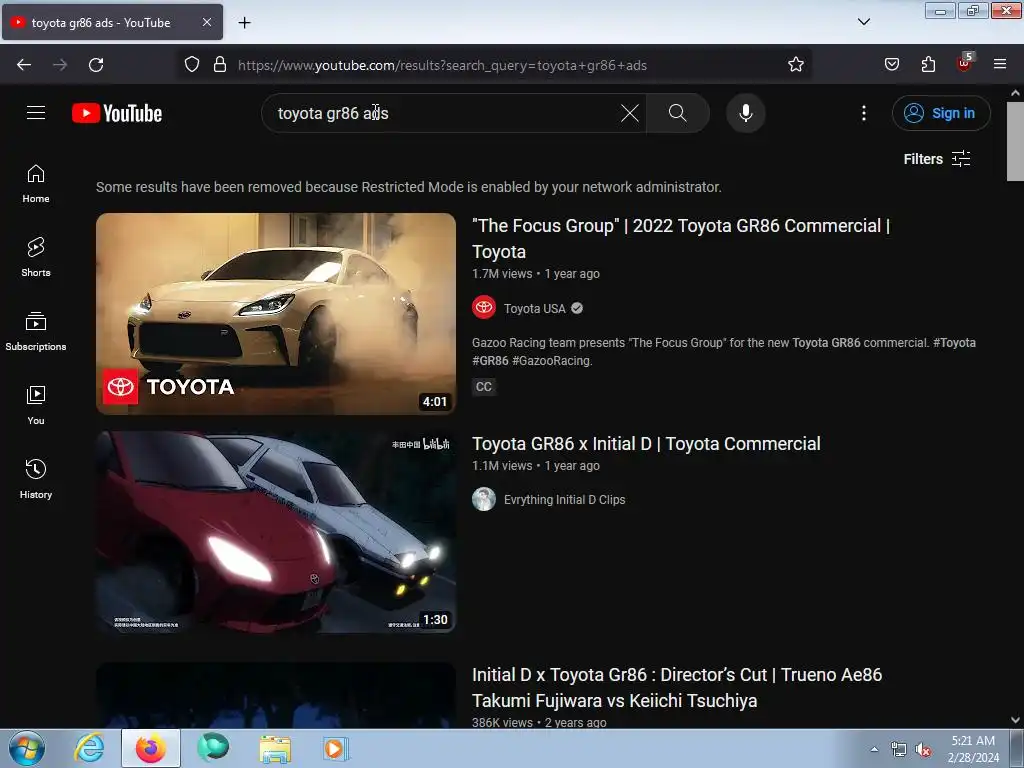Open the tracking protection shield icon
Screen dimensions: 1024x768
click(192, 65)
